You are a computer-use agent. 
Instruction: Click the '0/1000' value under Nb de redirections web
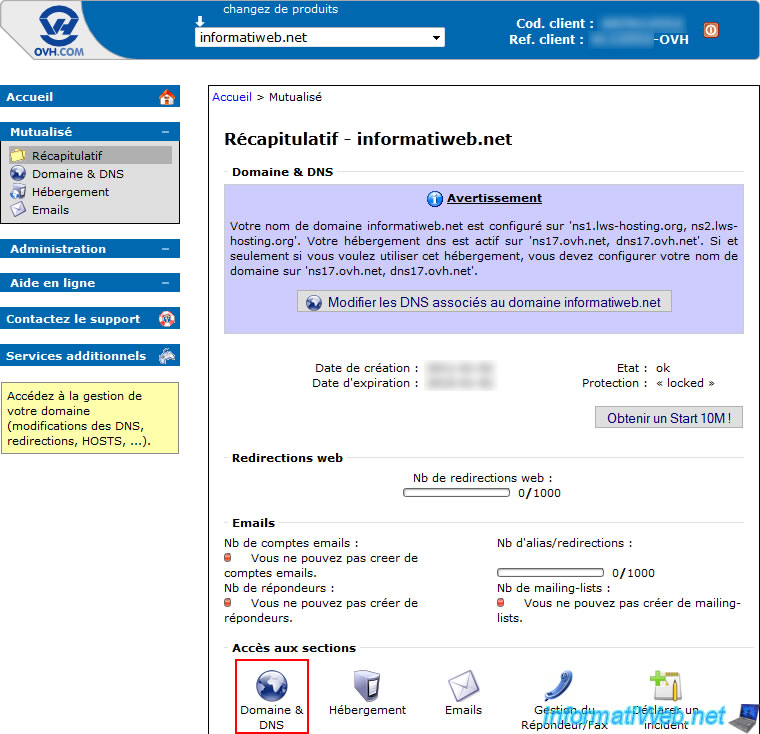click(x=539, y=493)
